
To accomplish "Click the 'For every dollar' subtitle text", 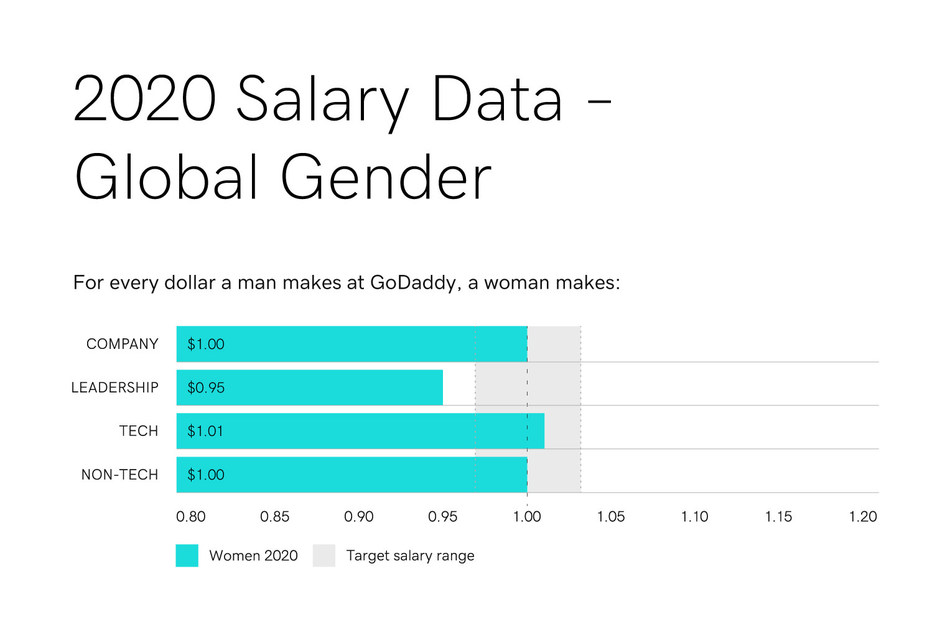I will coord(348,283).
